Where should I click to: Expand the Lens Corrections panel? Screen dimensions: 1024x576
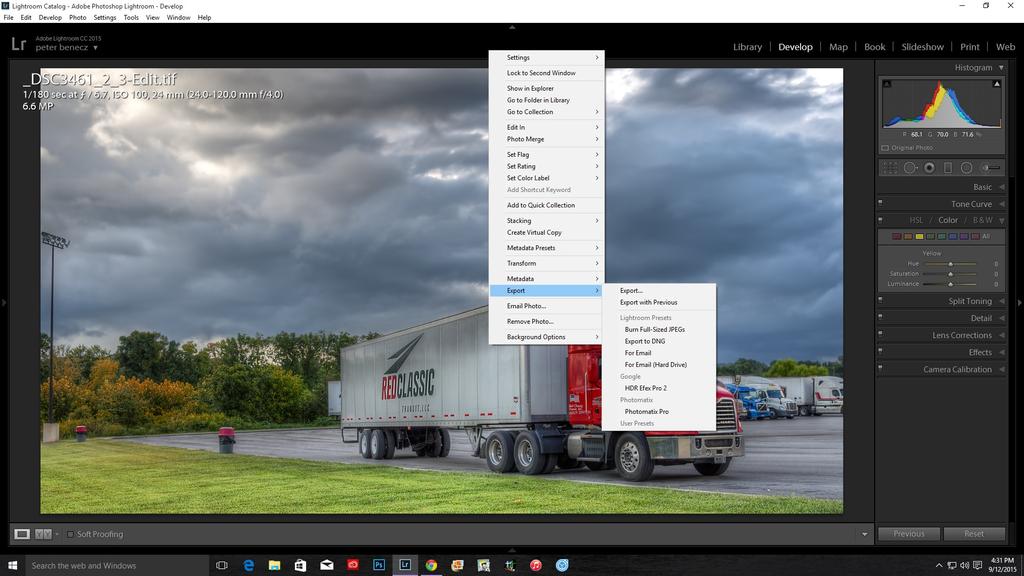tap(961, 335)
